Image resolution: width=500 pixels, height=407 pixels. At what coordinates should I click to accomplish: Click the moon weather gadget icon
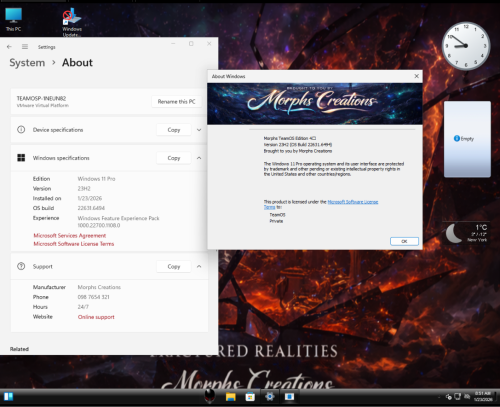point(454,233)
